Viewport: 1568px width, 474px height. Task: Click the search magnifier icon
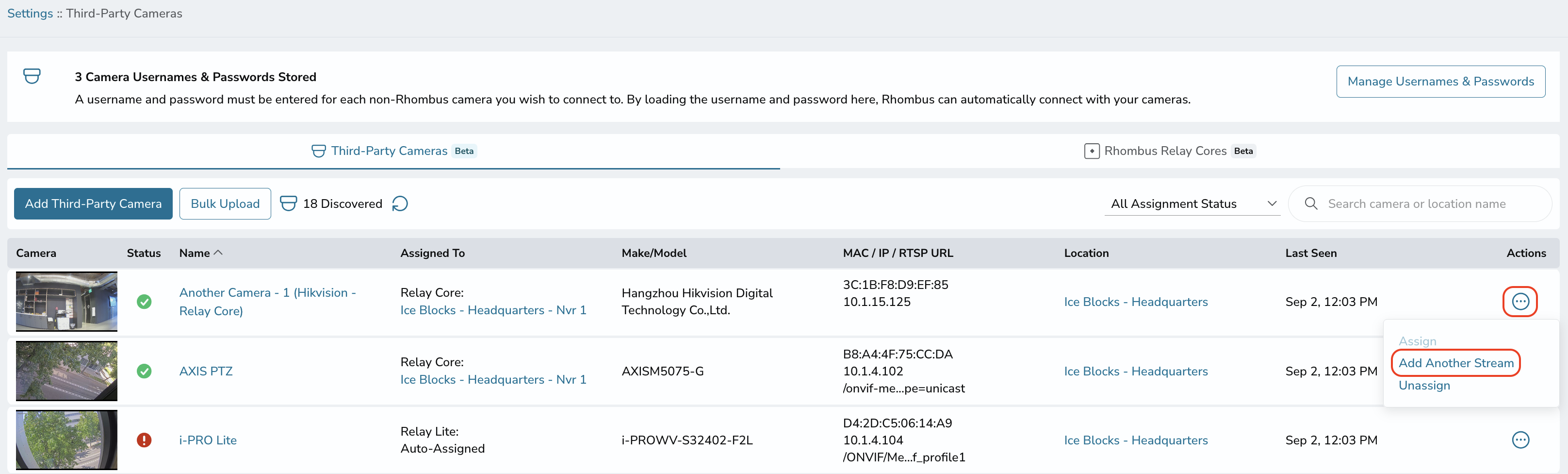coord(1311,203)
